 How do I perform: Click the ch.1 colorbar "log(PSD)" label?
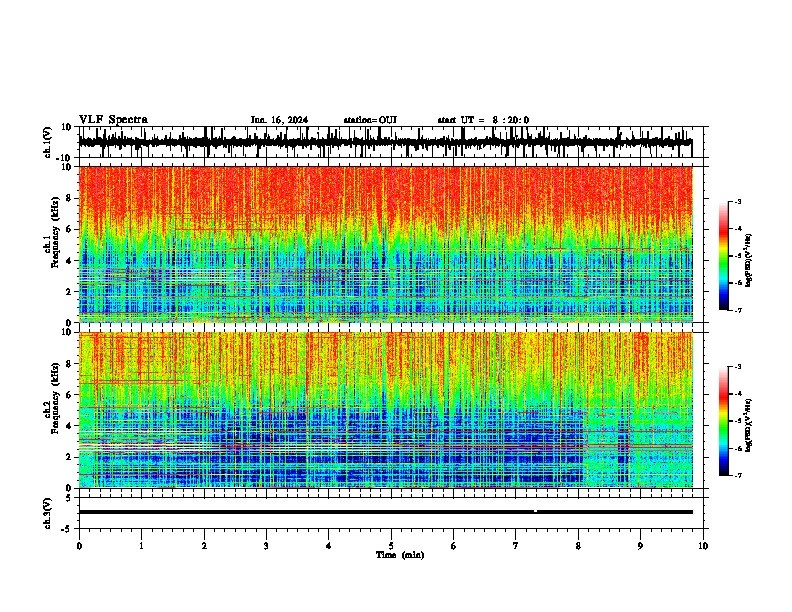coord(749,261)
